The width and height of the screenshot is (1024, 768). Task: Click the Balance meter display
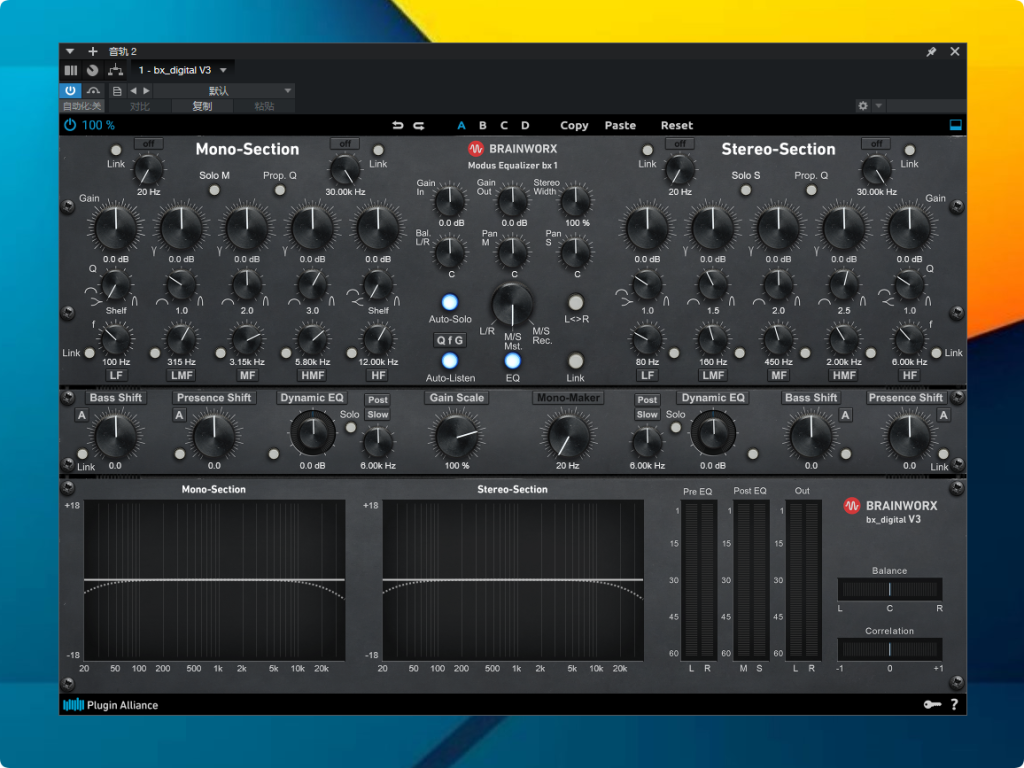[889, 589]
